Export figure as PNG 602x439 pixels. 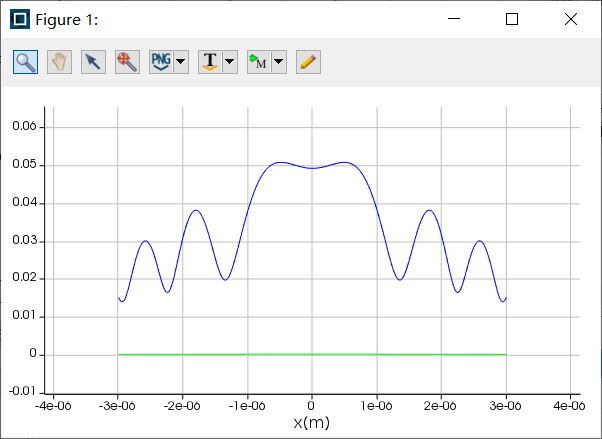point(161,62)
